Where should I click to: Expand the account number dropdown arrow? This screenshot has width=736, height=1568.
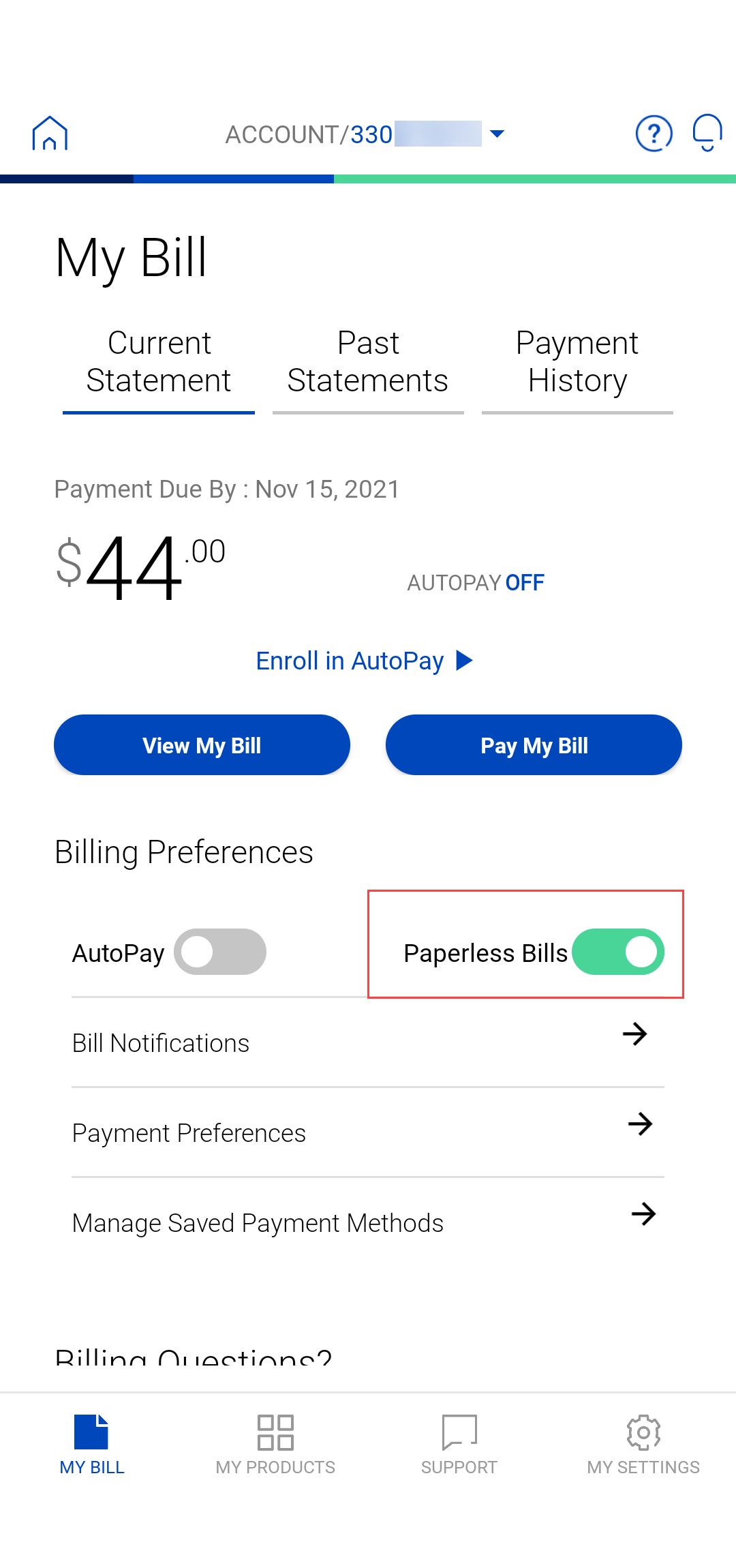coord(497,134)
